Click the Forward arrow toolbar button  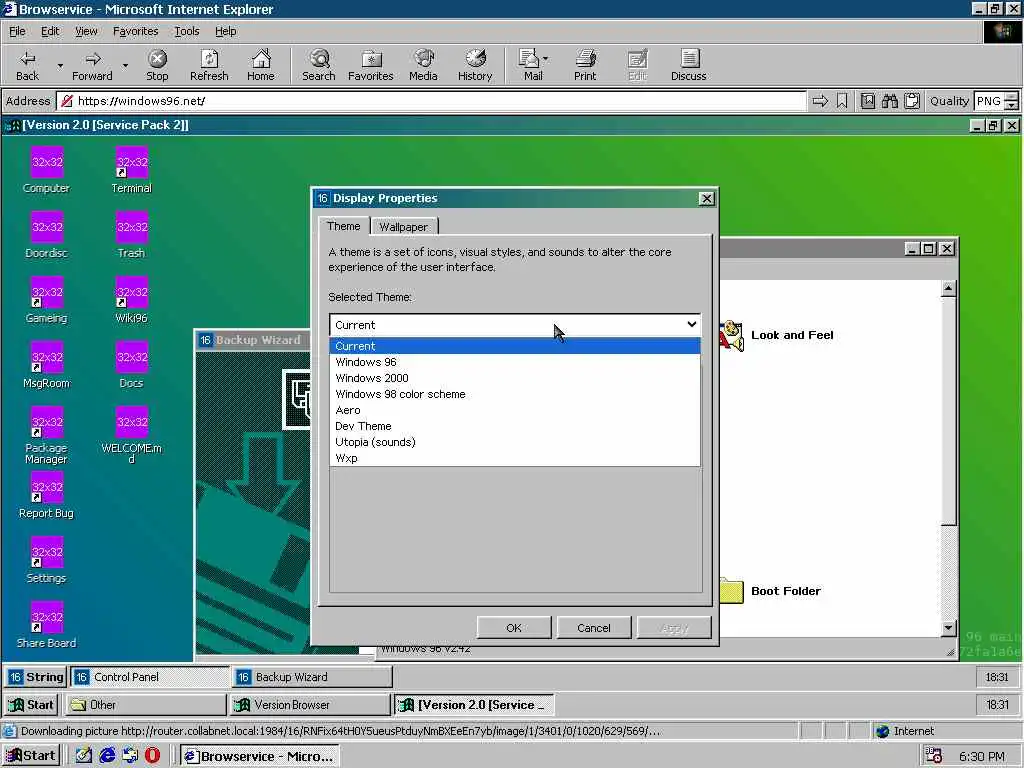coord(92,65)
